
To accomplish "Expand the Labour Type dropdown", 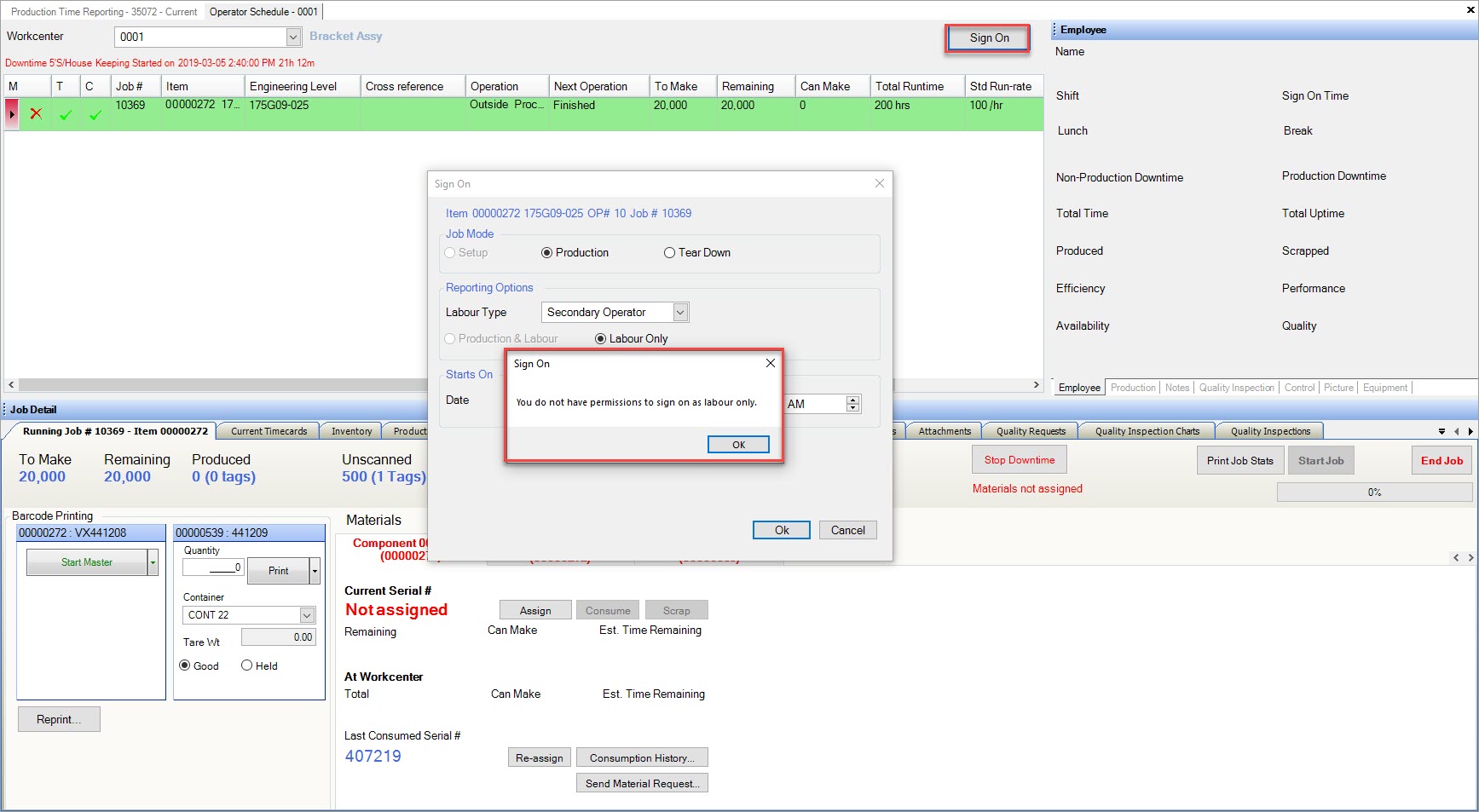I will 680,312.
